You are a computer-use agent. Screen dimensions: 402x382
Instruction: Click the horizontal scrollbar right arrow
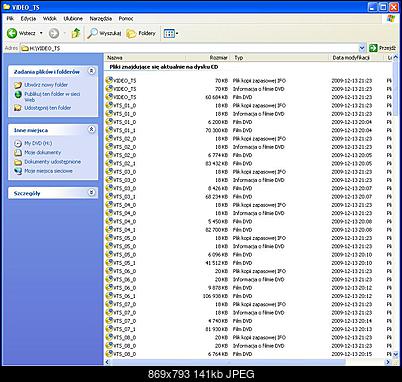(388, 362)
